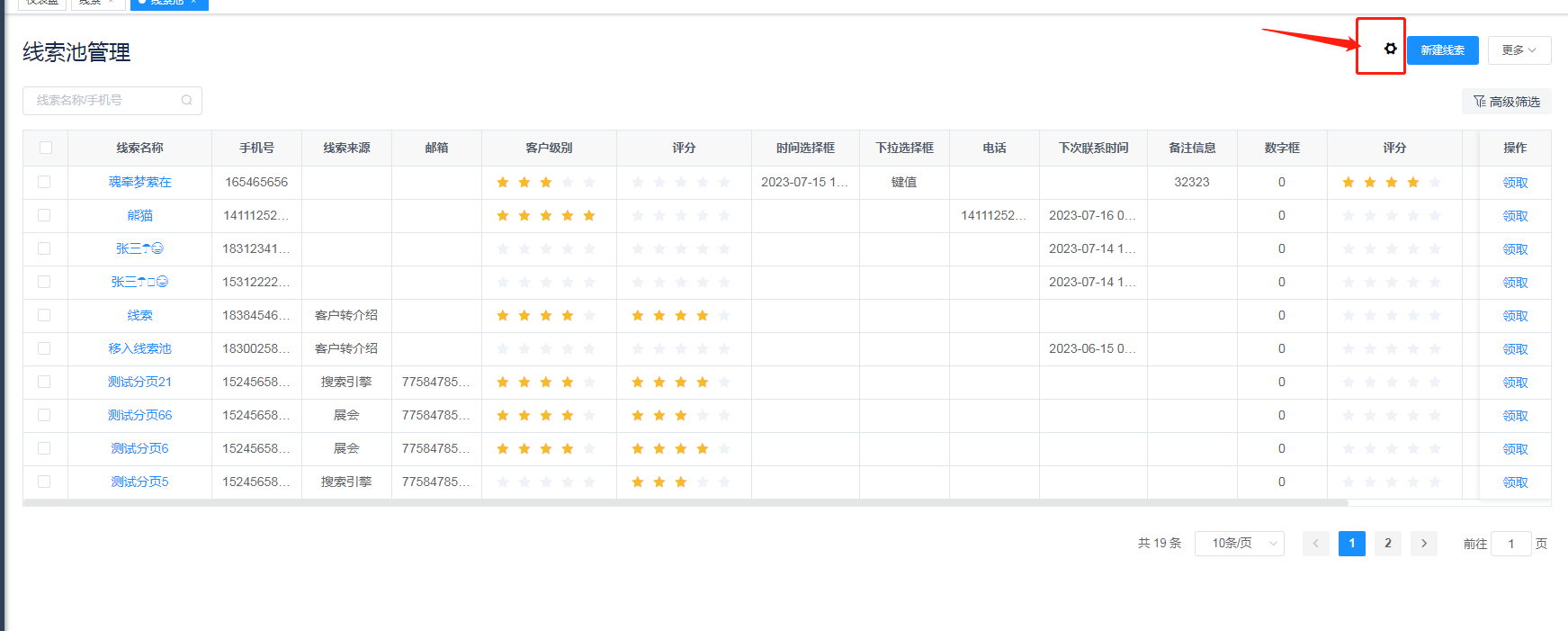Click 领取 for the 移入线索池 row
Viewport: 1568px width, 631px height.
[1515, 349]
